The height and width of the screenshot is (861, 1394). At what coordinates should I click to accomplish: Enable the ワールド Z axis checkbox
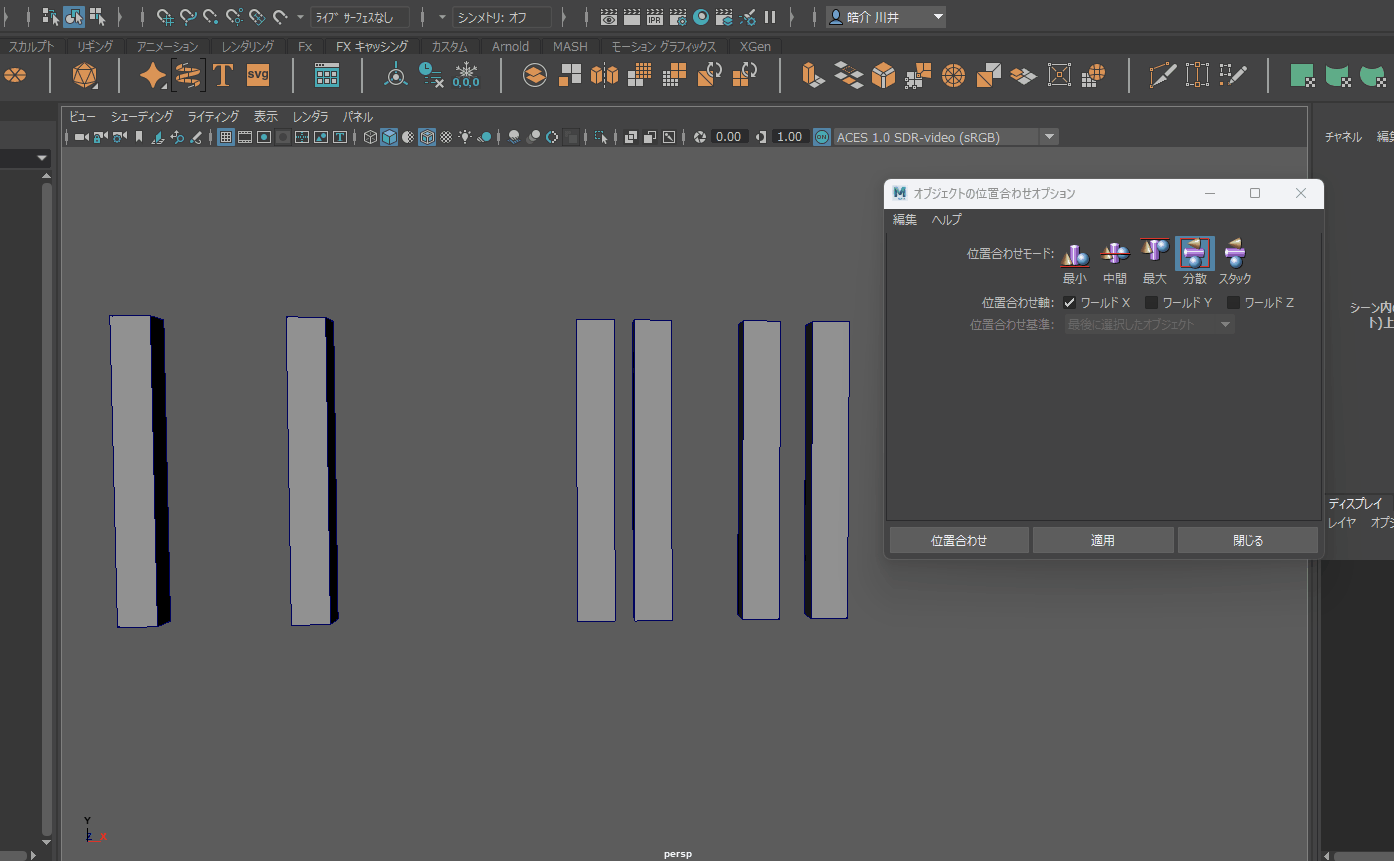1233,302
